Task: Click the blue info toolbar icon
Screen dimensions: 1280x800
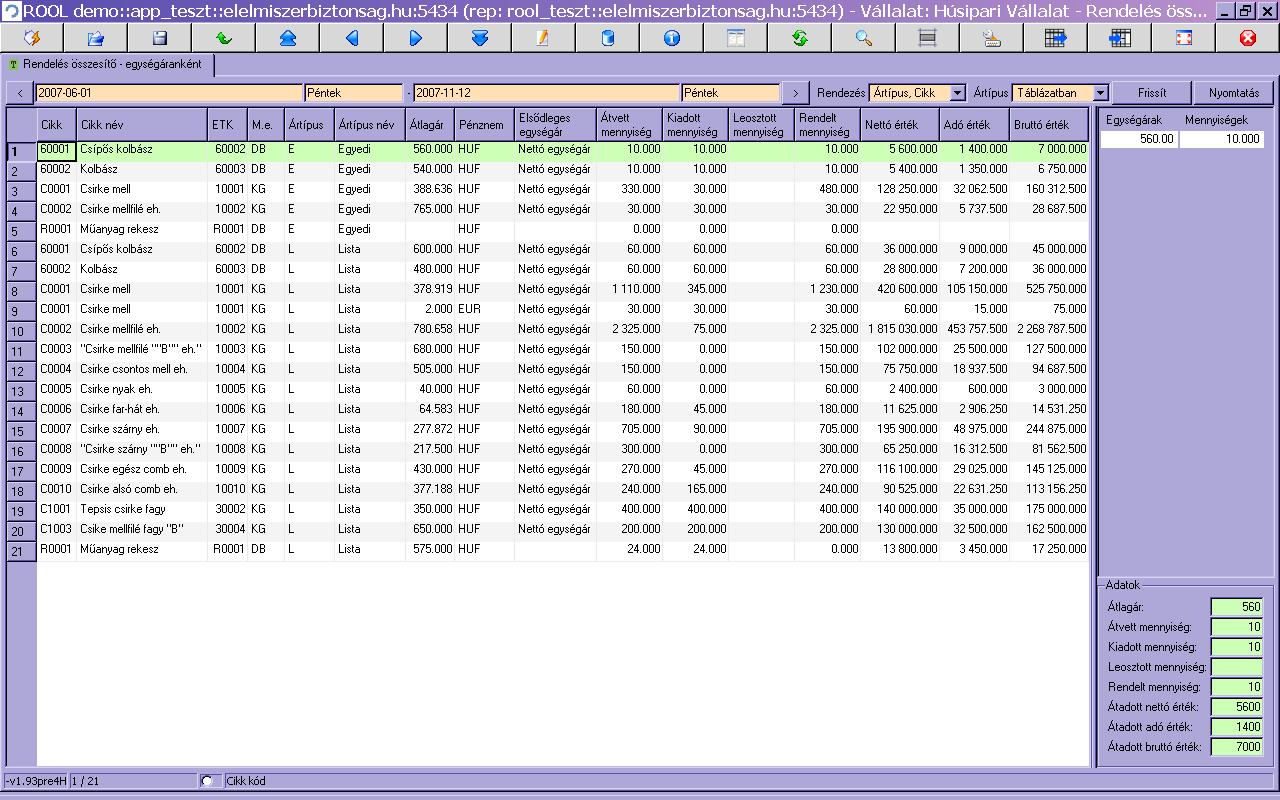Action: [671, 38]
